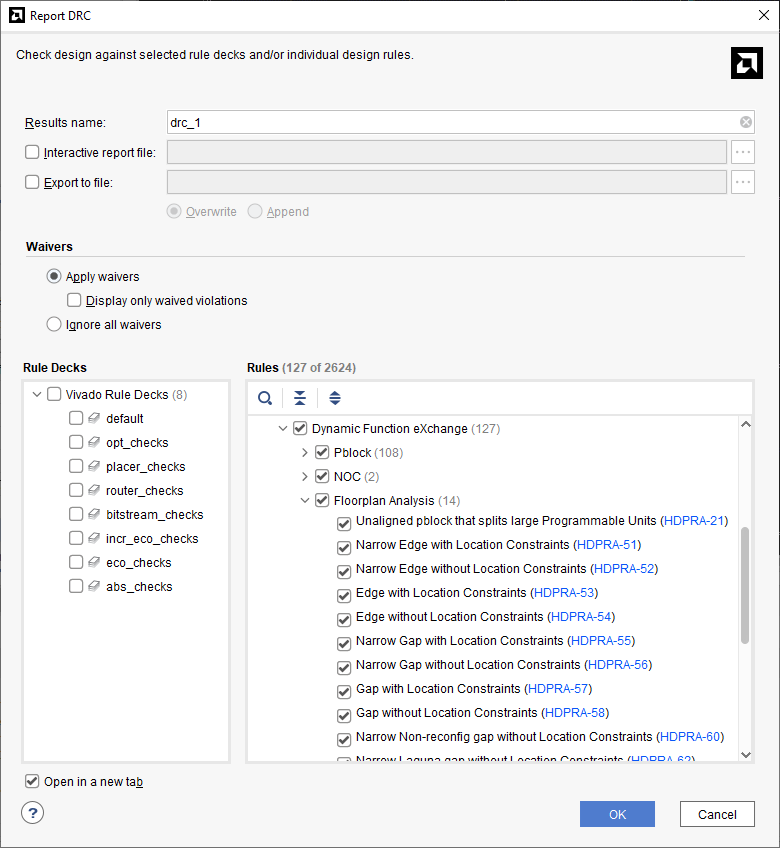Open the help question mark icon
The height and width of the screenshot is (848, 780).
tap(32, 813)
